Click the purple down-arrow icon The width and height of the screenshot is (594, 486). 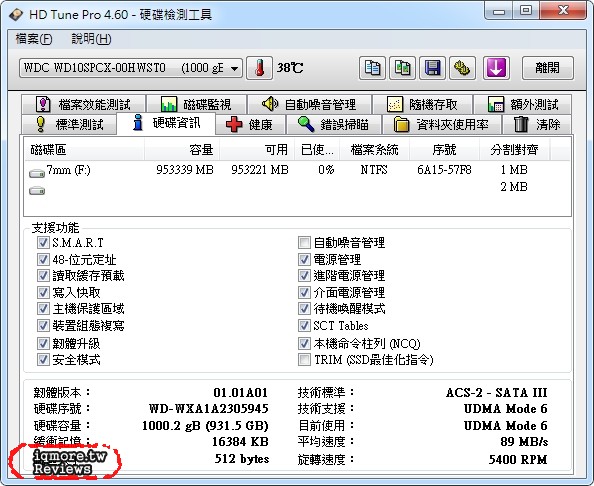pos(496,68)
